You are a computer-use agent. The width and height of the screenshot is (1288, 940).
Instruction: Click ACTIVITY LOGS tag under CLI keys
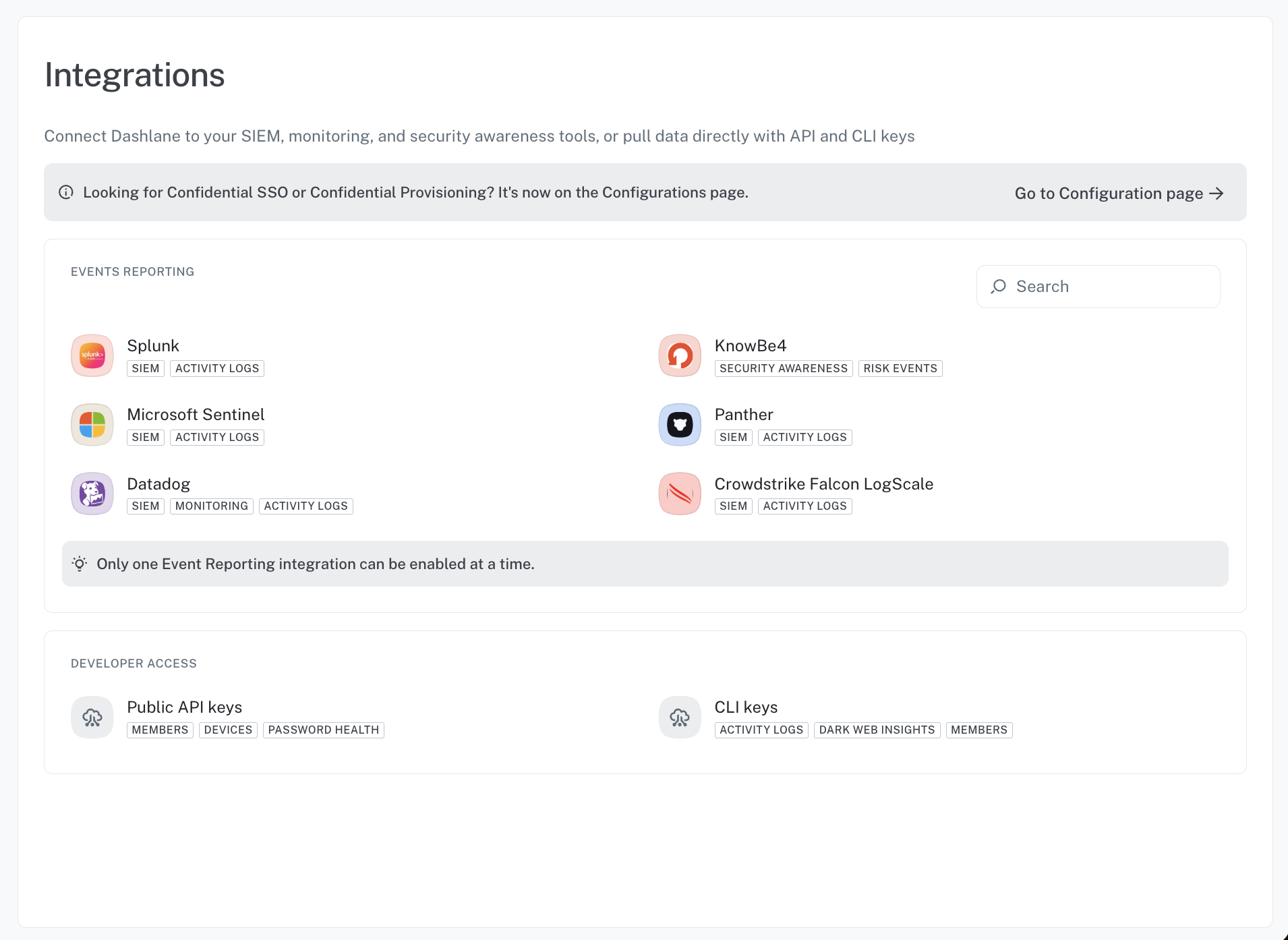pos(762,730)
